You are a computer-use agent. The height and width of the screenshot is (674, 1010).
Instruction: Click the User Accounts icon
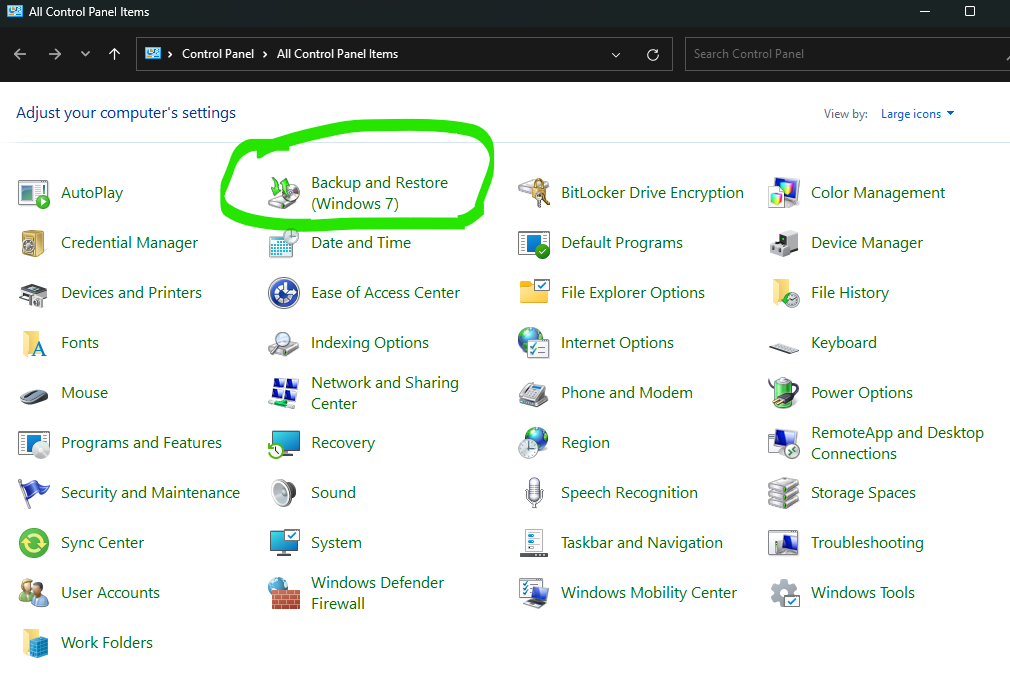(x=33, y=593)
